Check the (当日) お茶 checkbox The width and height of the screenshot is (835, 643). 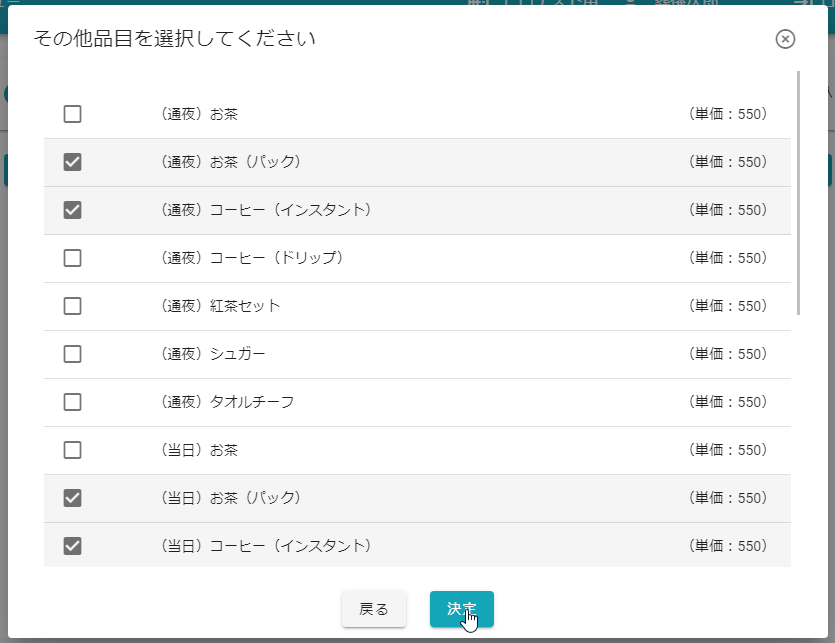[x=72, y=450]
